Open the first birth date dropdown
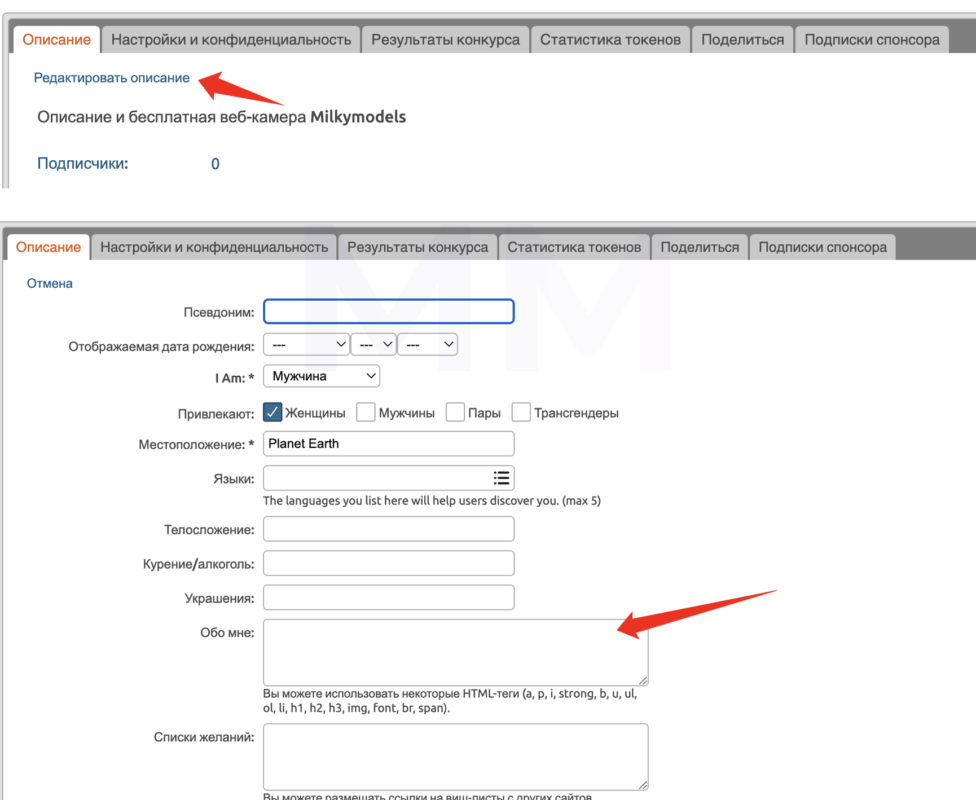 [306, 344]
